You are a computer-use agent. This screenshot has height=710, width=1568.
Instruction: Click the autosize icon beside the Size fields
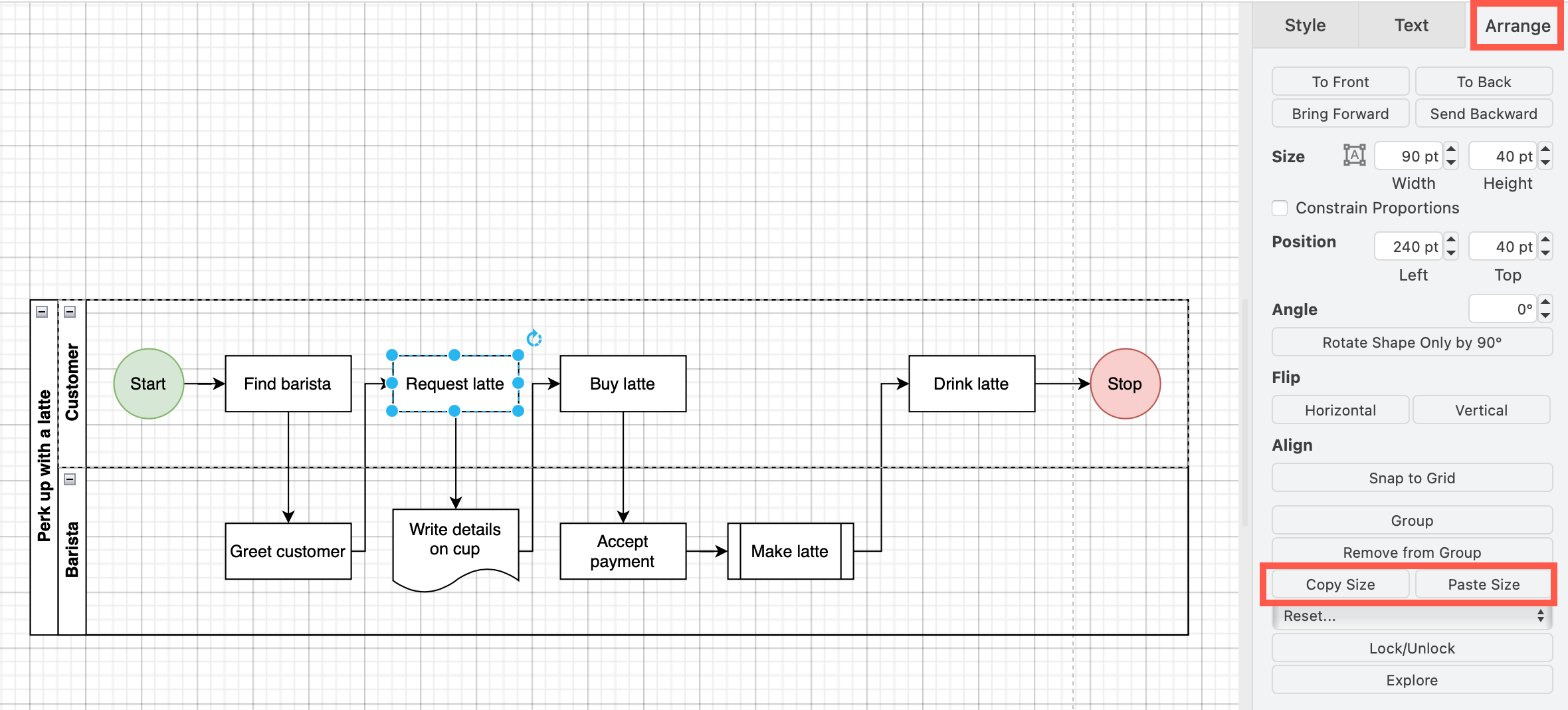click(1354, 155)
